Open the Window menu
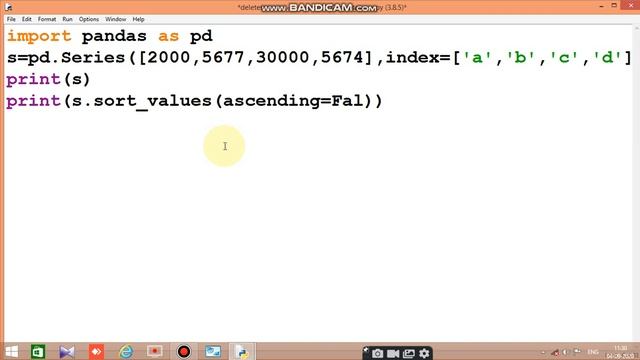The width and height of the screenshot is (640, 360). [x=116, y=19]
